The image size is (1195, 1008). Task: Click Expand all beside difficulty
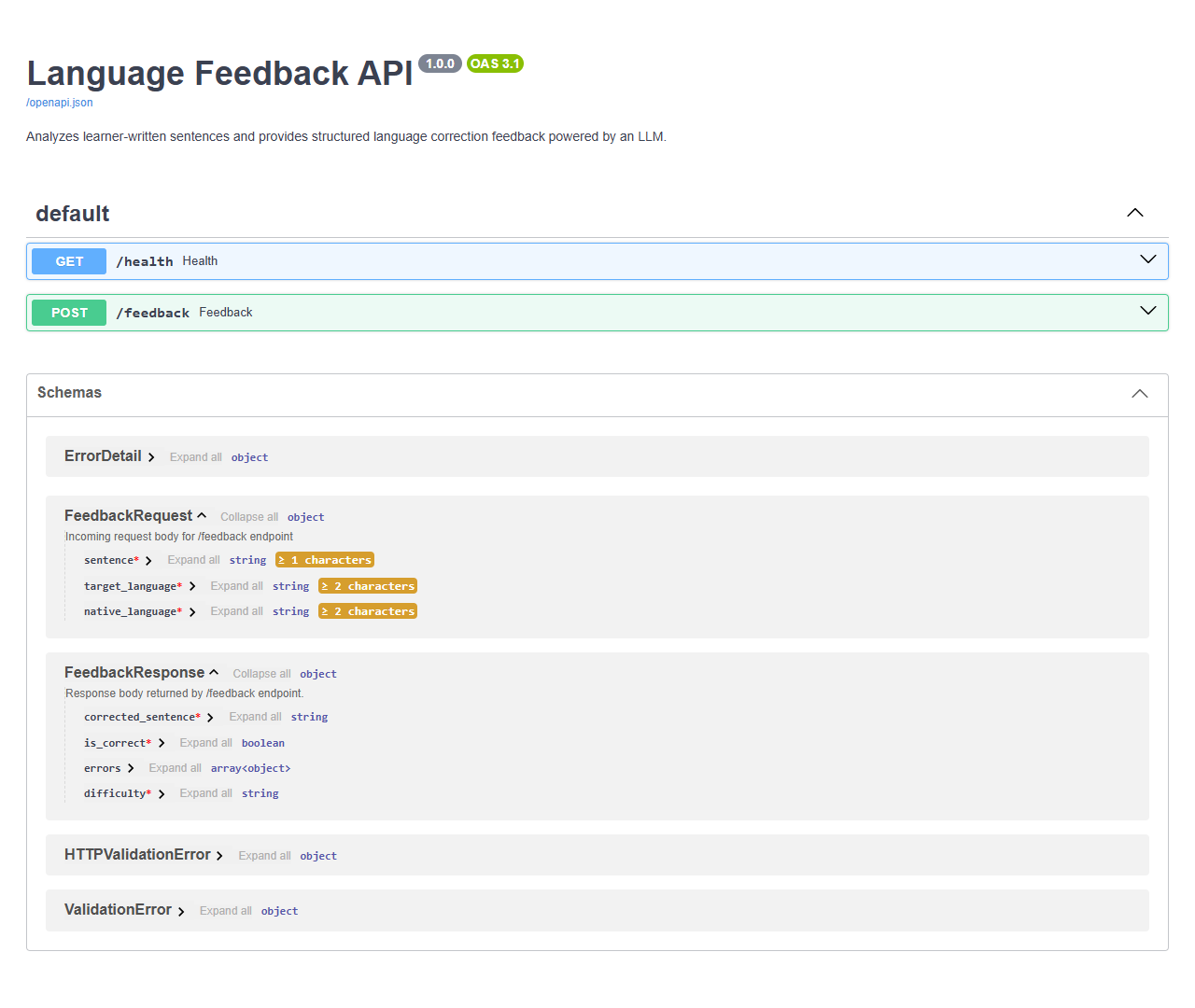(x=205, y=793)
